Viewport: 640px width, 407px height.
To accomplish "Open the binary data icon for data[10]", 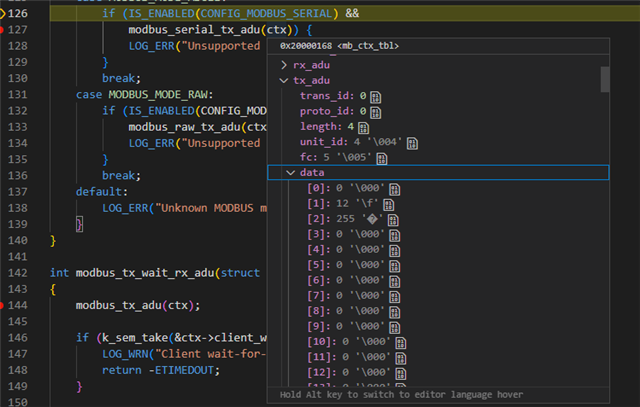I will [401, 343].
